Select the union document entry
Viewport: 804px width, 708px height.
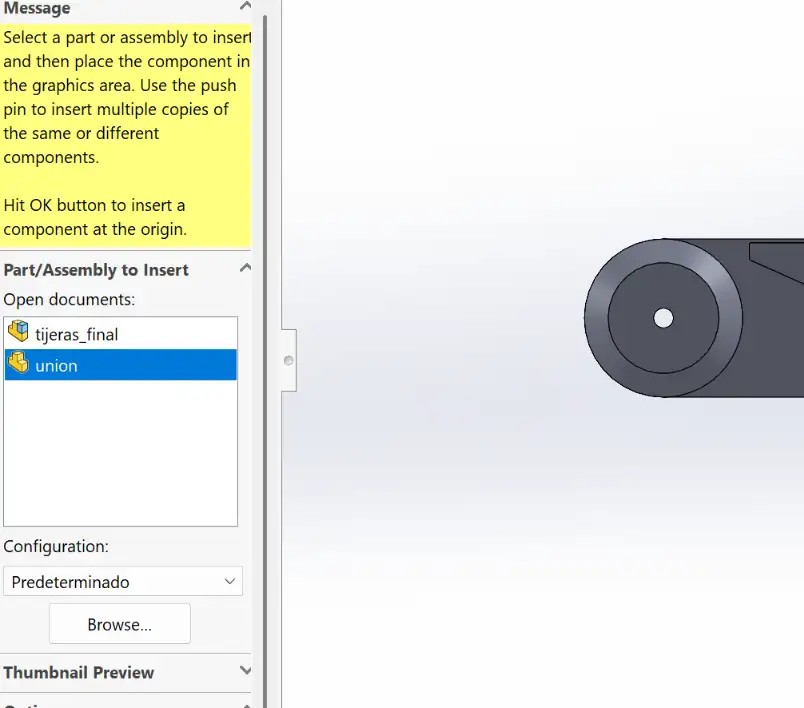120,365
